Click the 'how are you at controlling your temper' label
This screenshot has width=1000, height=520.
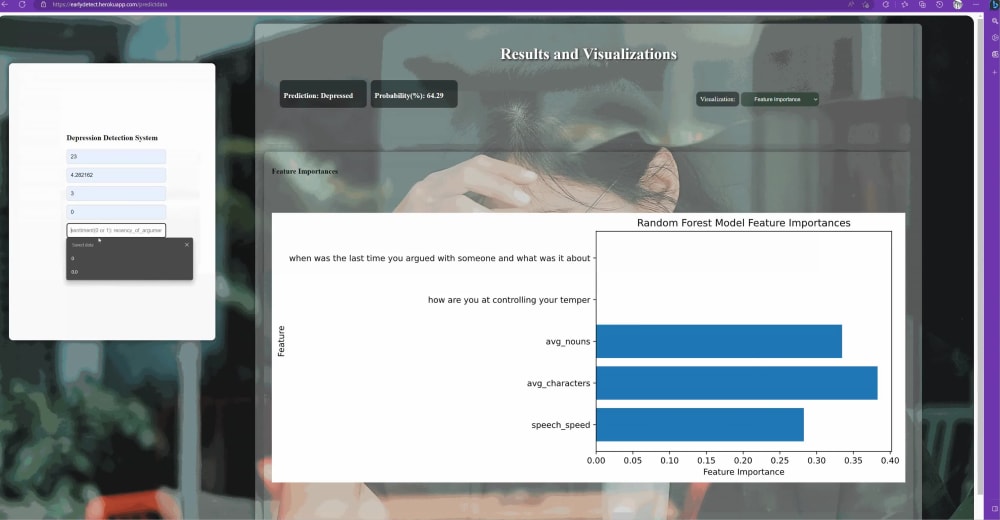509,300
